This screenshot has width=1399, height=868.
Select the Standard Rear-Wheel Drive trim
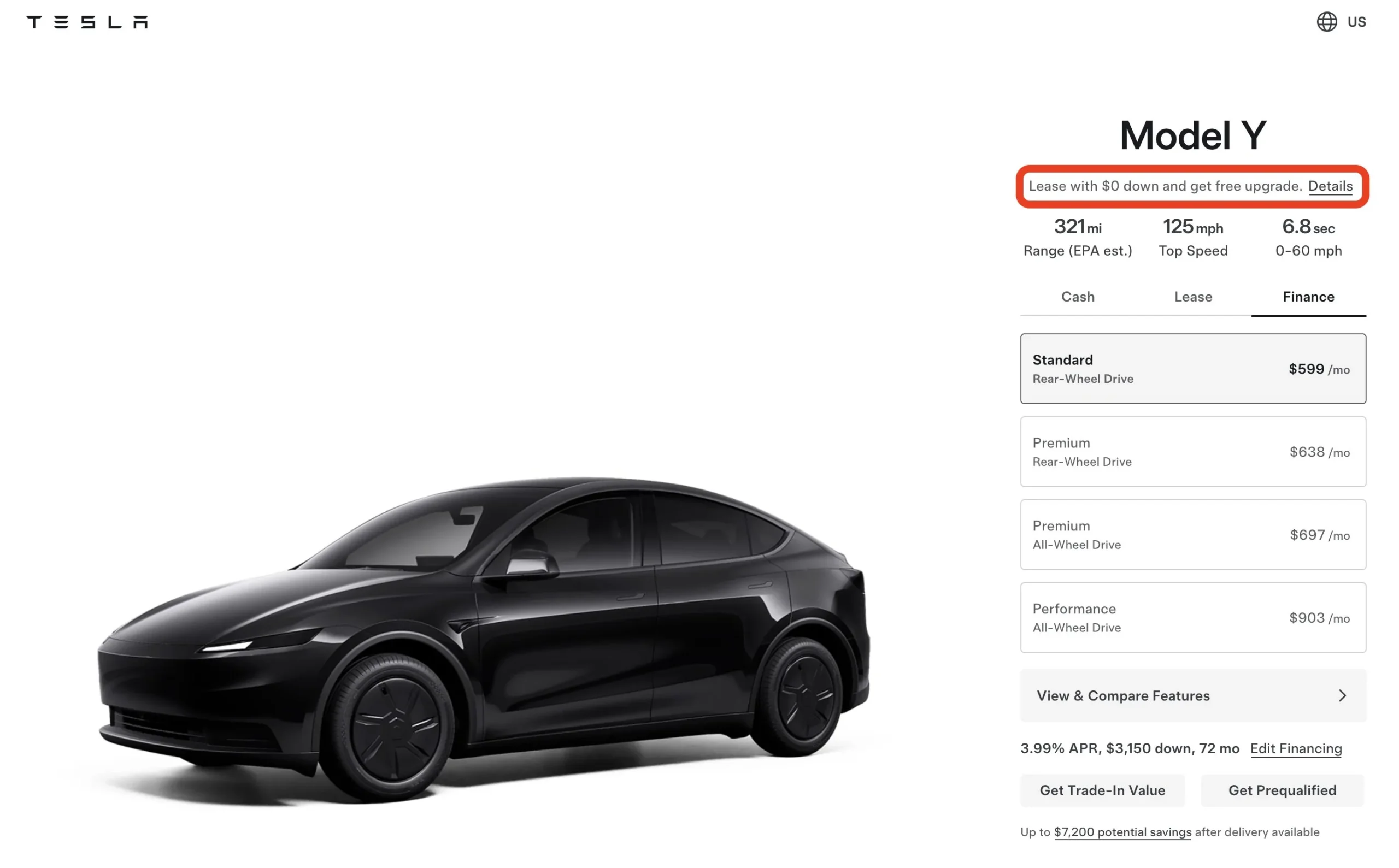tap(1193, 369)
